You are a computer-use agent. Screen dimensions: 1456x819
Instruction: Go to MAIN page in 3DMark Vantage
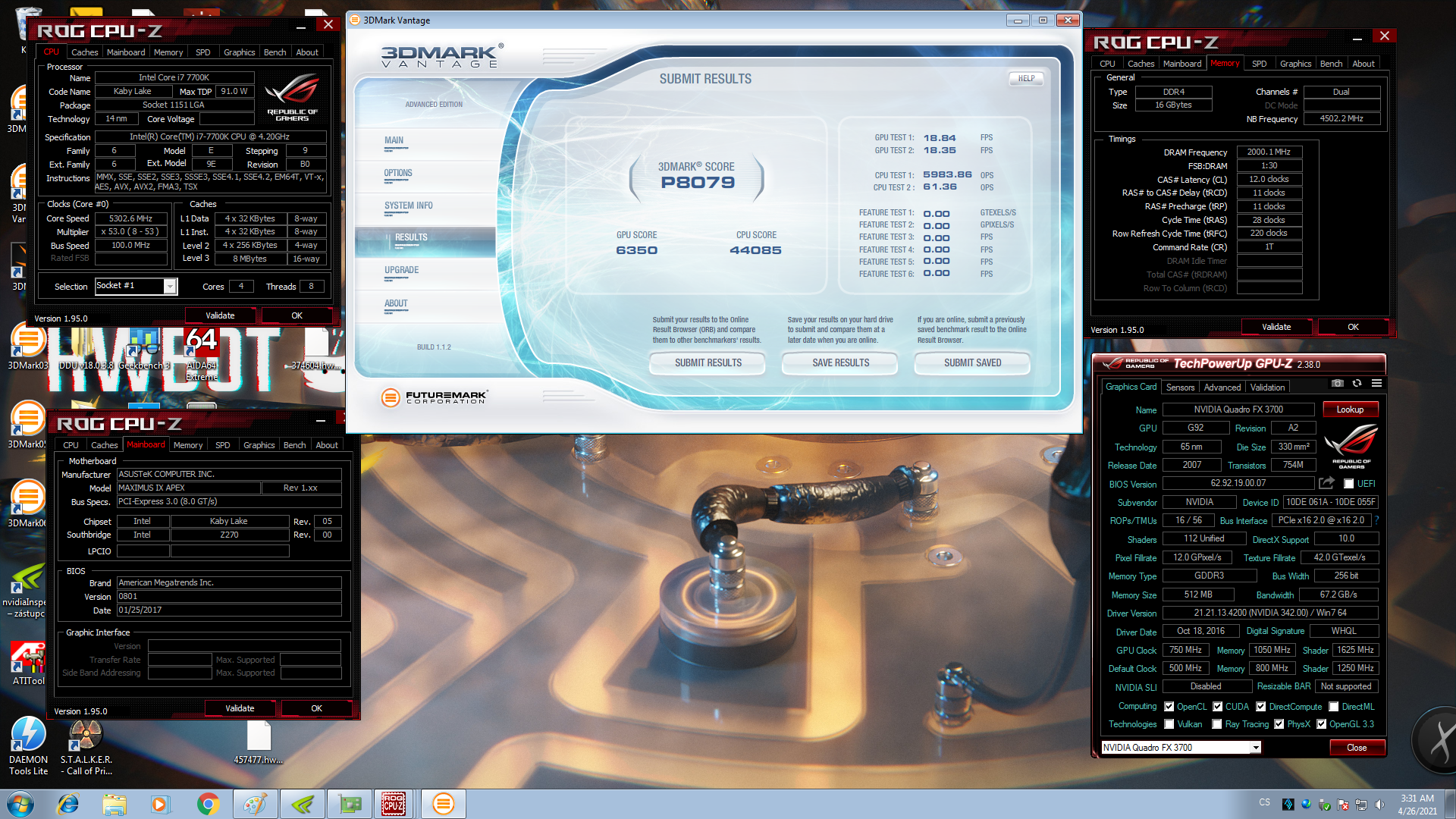tap(394, 140)
